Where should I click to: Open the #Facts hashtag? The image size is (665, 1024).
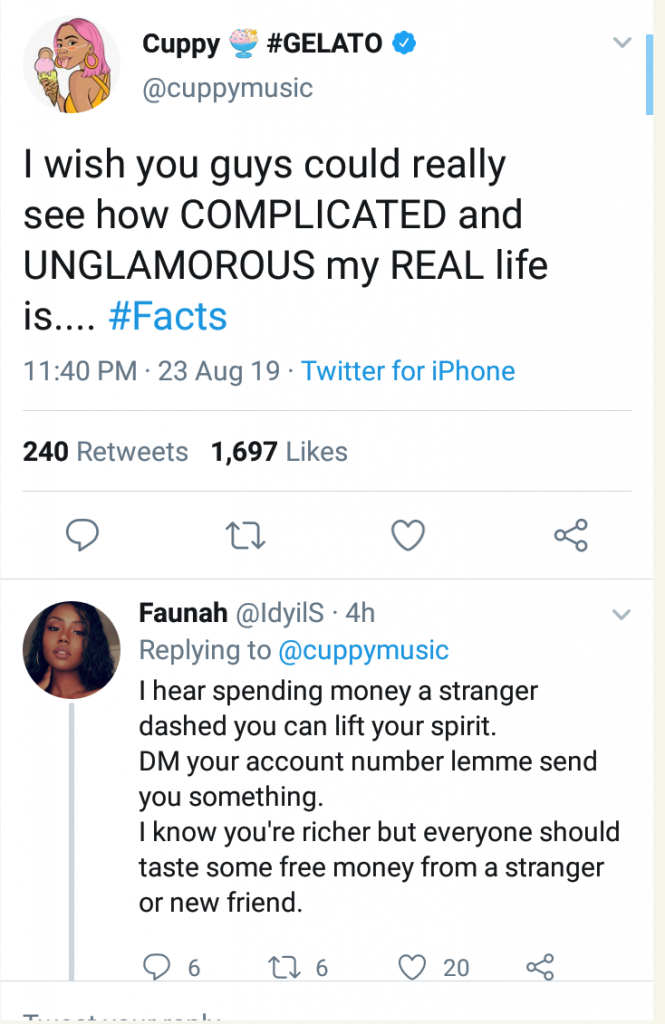(x=167, y=317)
